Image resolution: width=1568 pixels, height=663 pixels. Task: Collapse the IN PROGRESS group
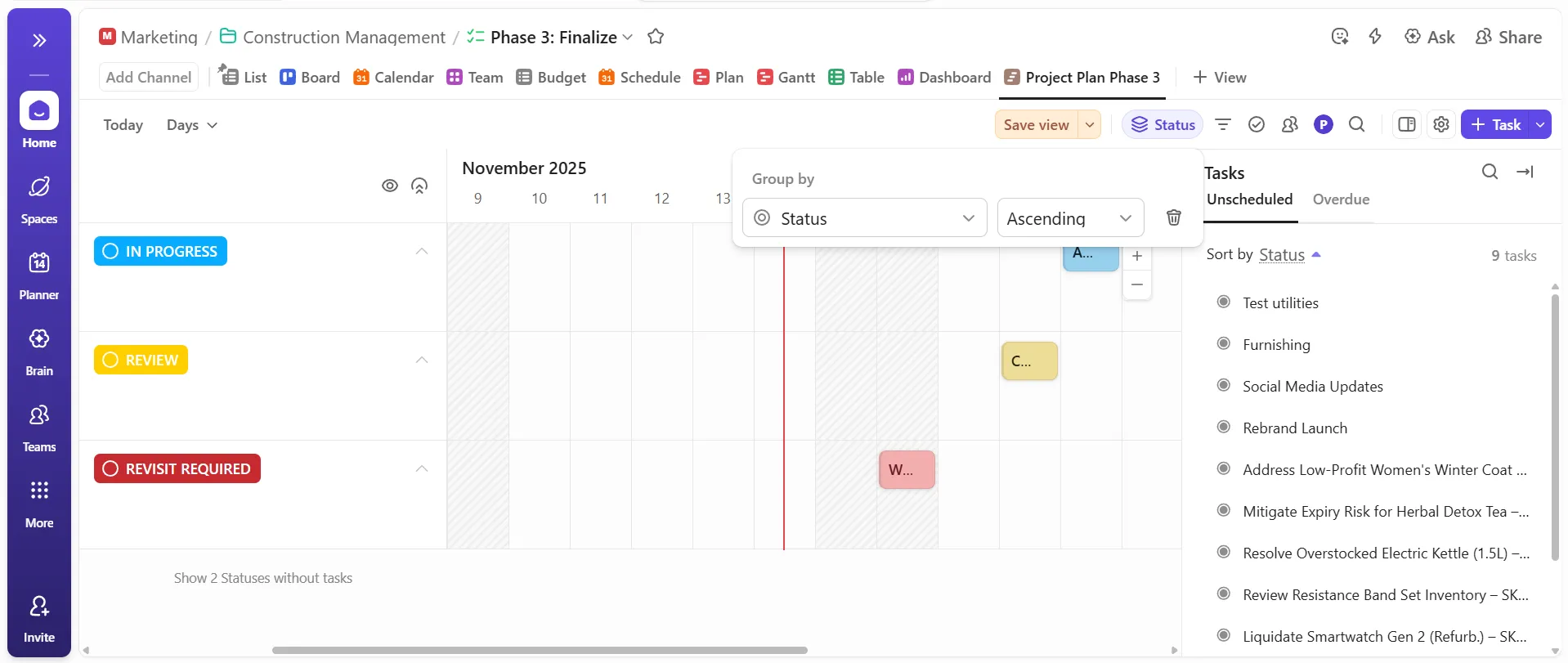point(422,251)
